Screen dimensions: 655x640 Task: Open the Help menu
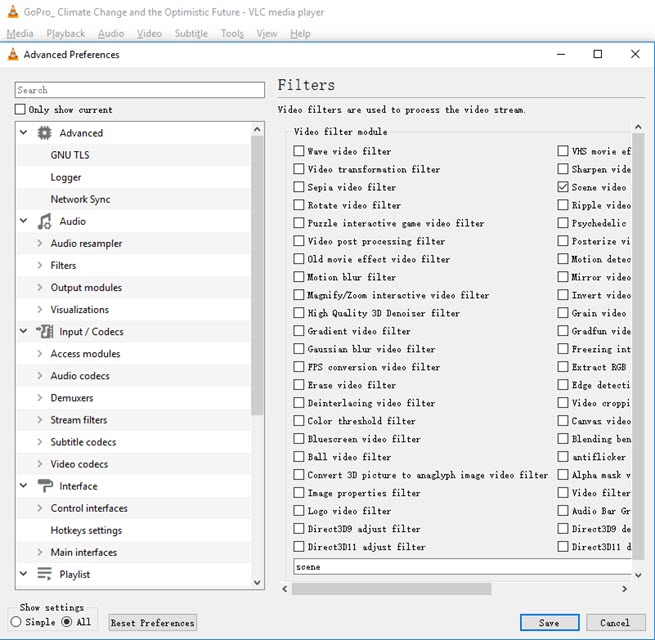click(x=300, y=33)
